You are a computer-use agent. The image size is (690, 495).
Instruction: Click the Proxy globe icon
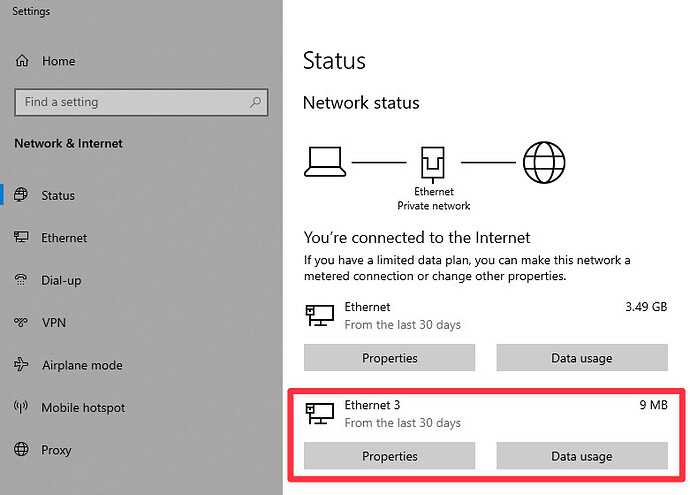pyautogui.click(x=21, y=449)
